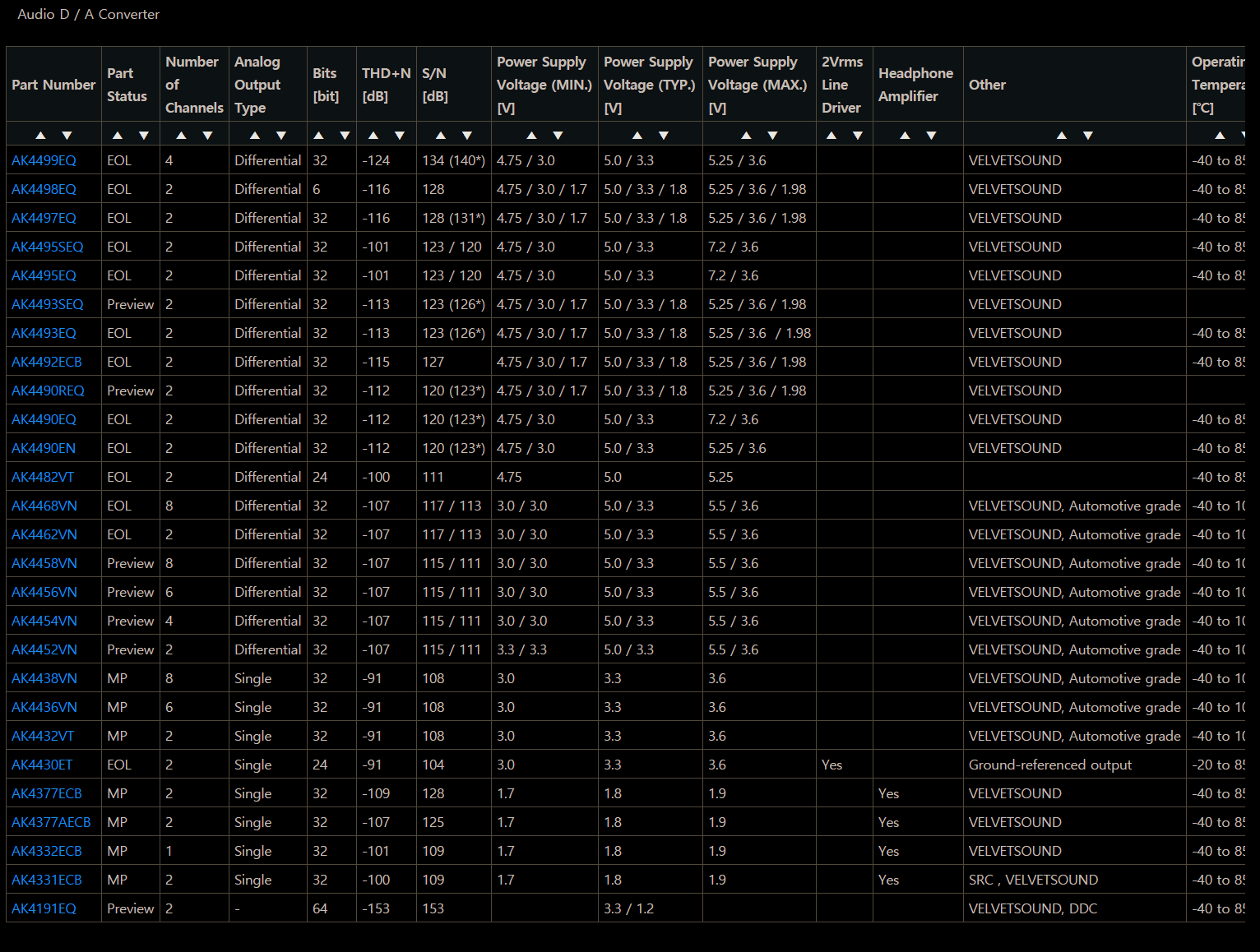Sort Power Supply Voltage MAX descending
This screenshot has width=1260, height=952.
click(772, 136)
